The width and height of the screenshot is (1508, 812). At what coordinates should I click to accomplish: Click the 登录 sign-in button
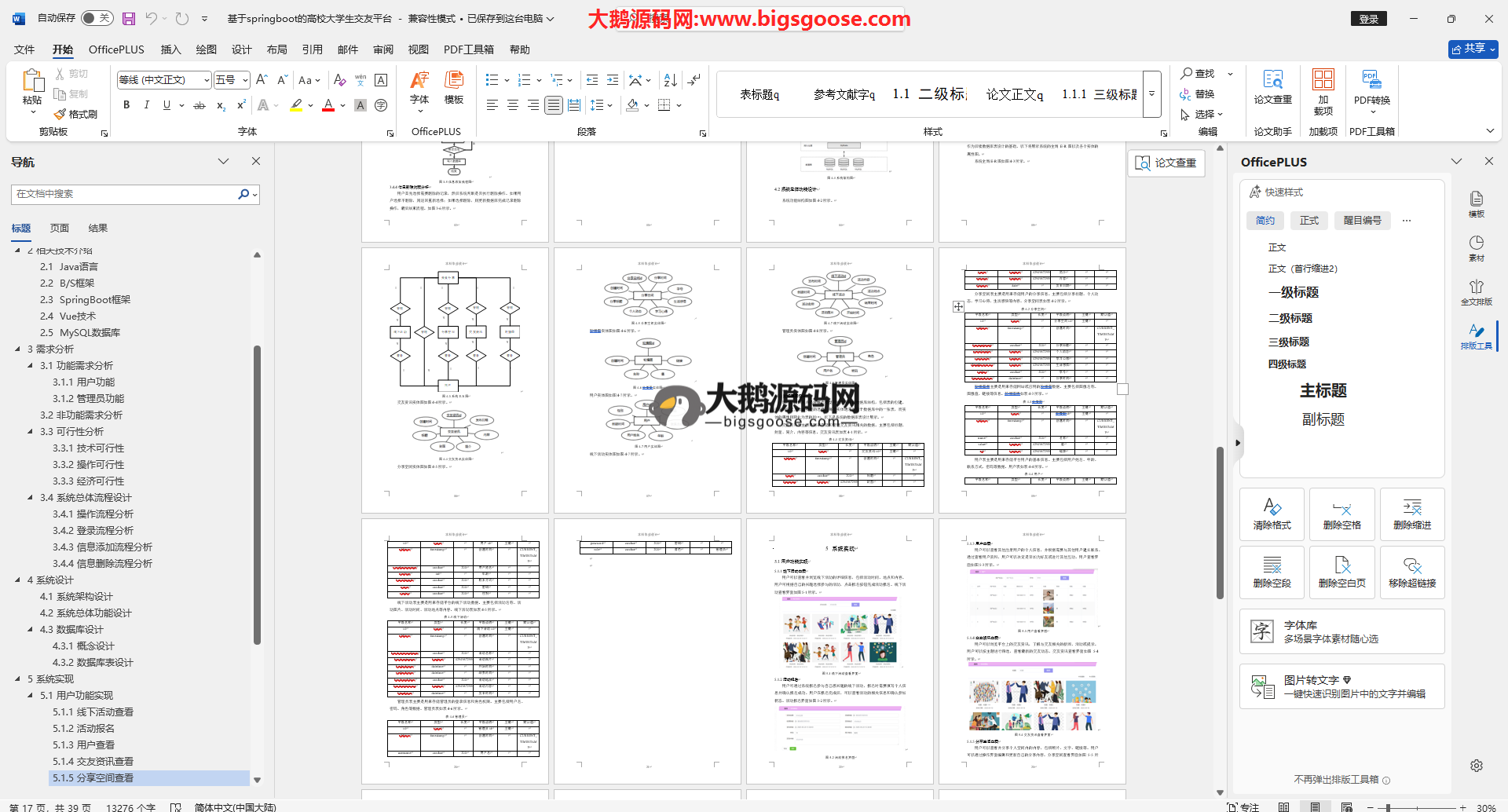(1368, 19)
